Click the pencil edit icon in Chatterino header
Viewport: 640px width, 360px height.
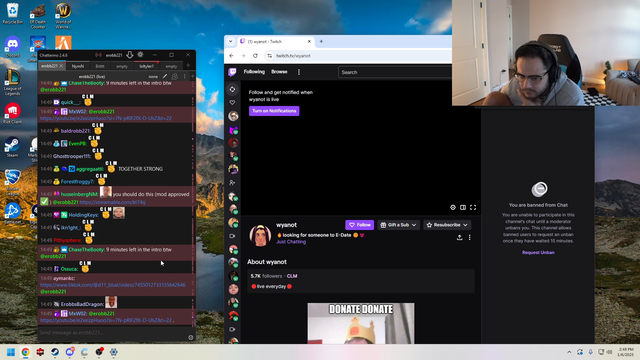(x=165, y=76)
